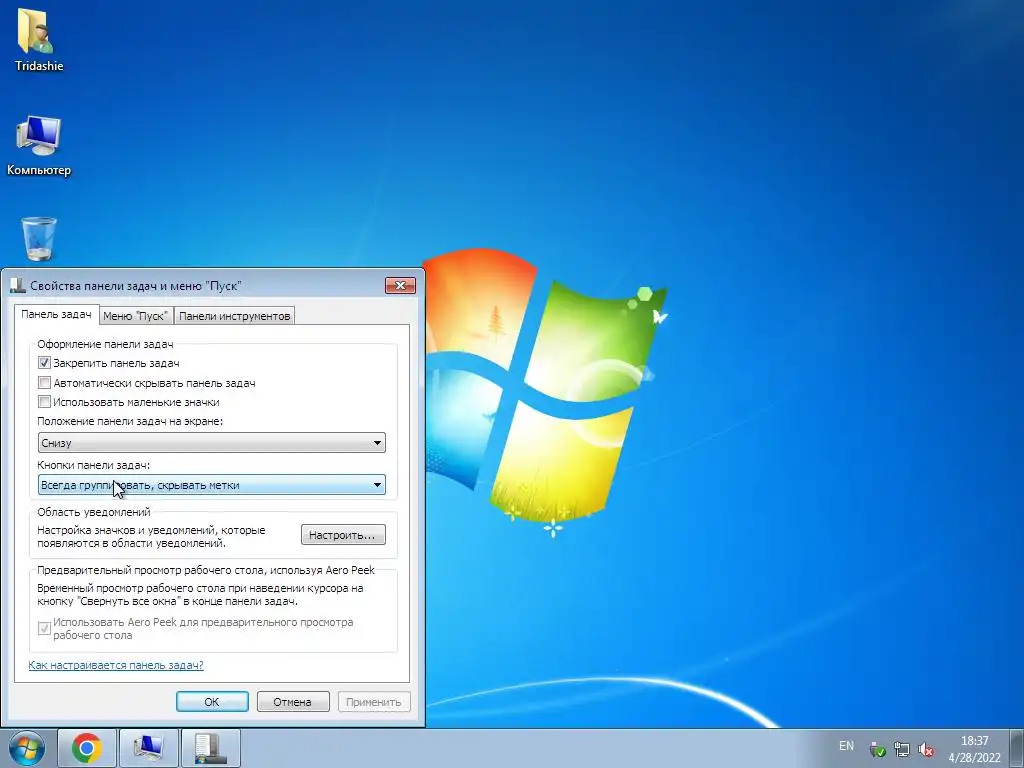Screen dimensions: 1024x768
Task: Switch to Панель задач tab
Action: pyautogui.click(x=56, y=314)
